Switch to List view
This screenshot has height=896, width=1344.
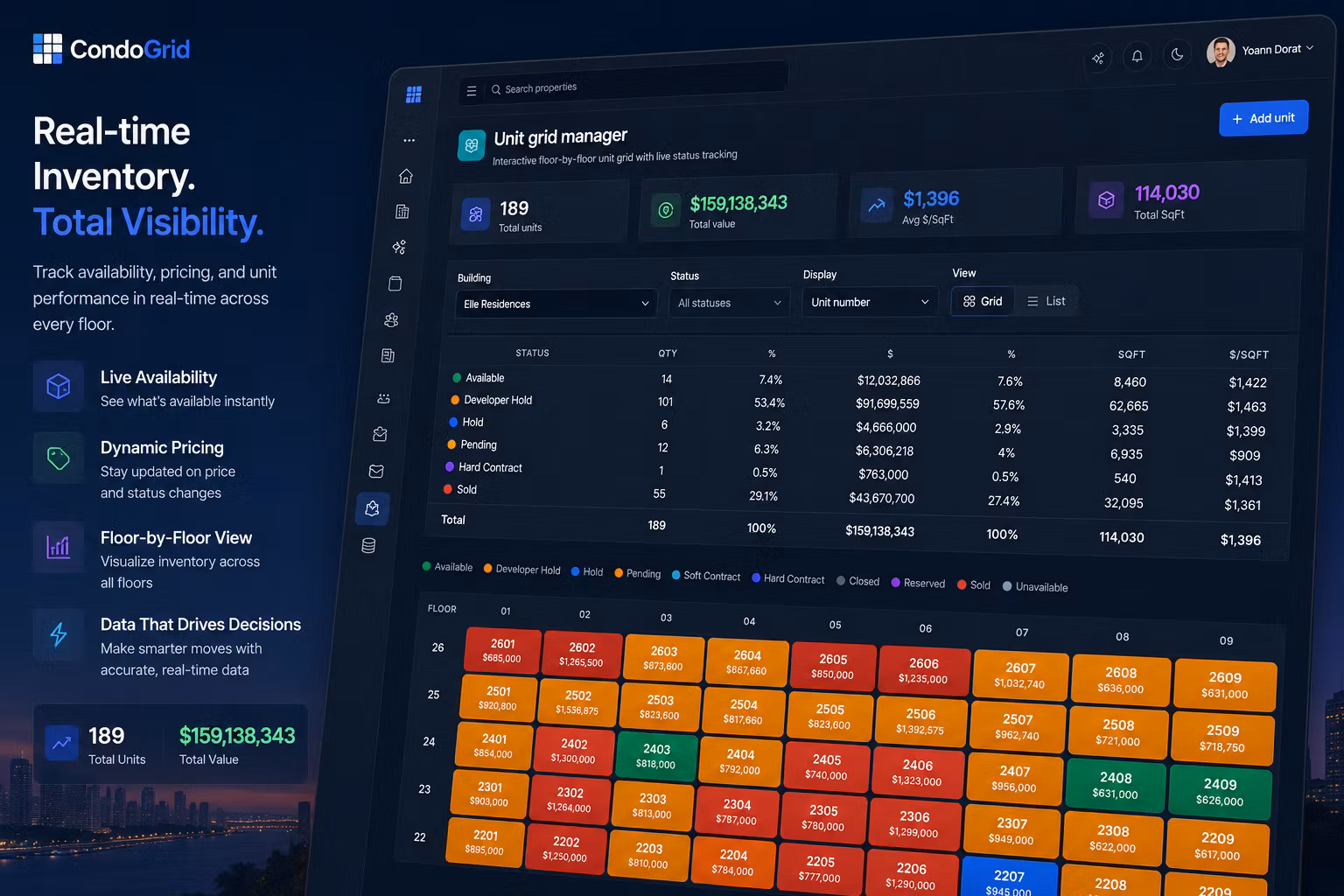click(1046, 301)
